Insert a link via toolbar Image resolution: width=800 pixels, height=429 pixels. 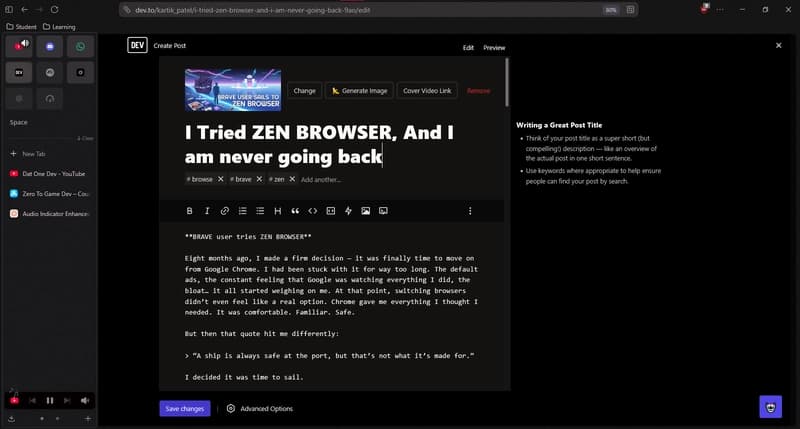pyautogui.click(x=224, y=211)
